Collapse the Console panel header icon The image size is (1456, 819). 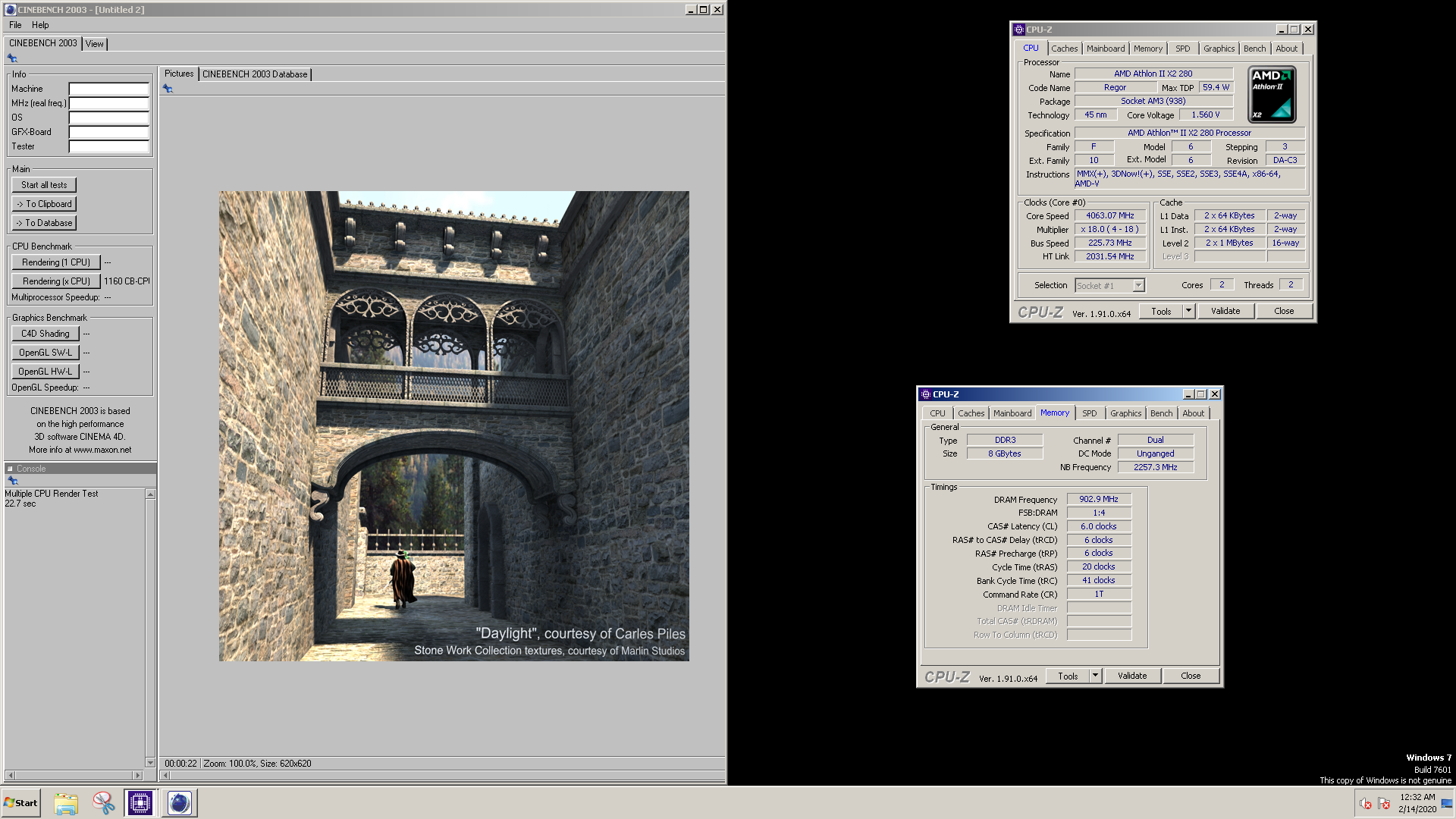coord(10,469)
